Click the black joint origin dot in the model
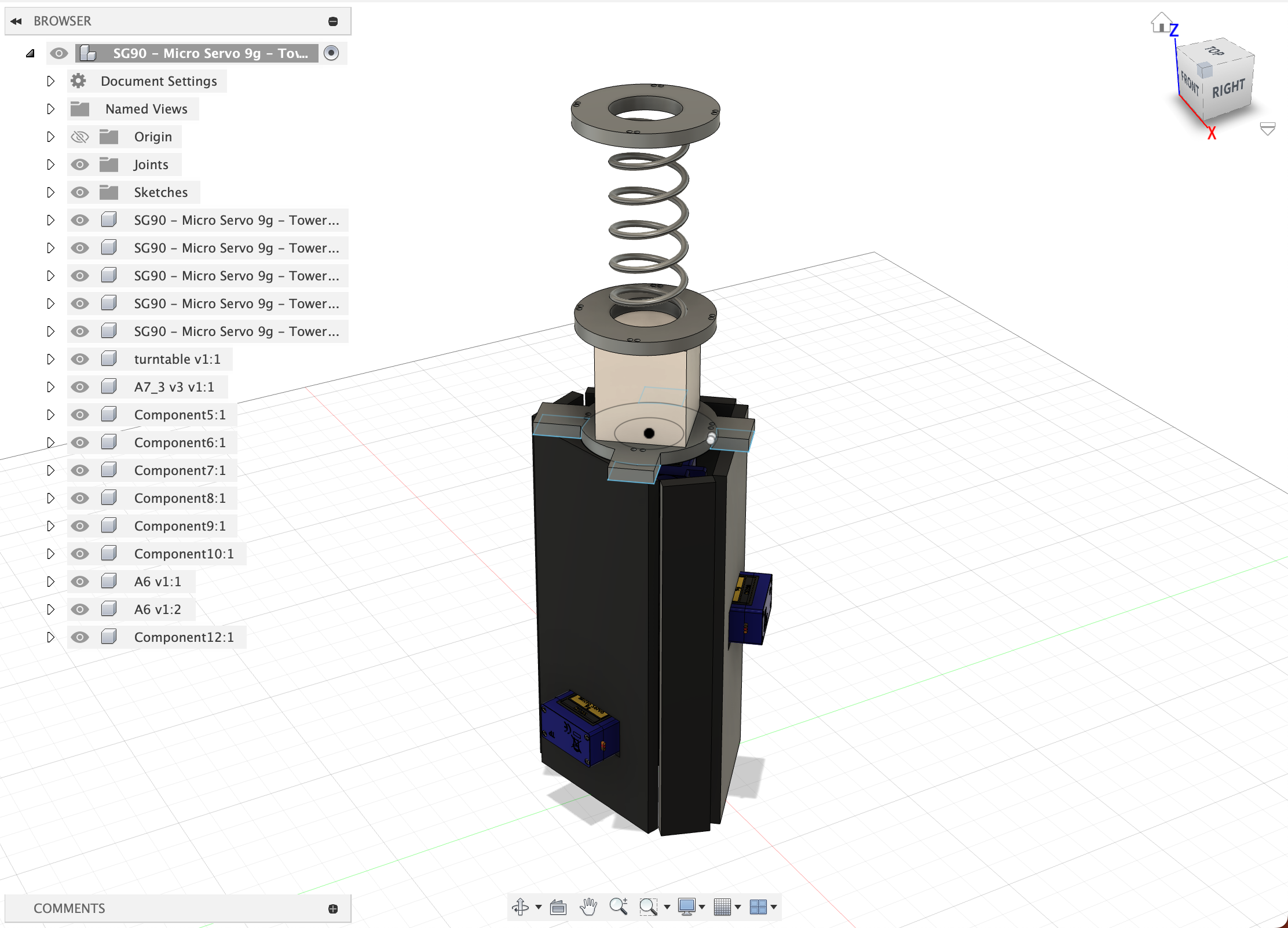The height and width of the screenshot is (928, 1288). tap(649, 433)
